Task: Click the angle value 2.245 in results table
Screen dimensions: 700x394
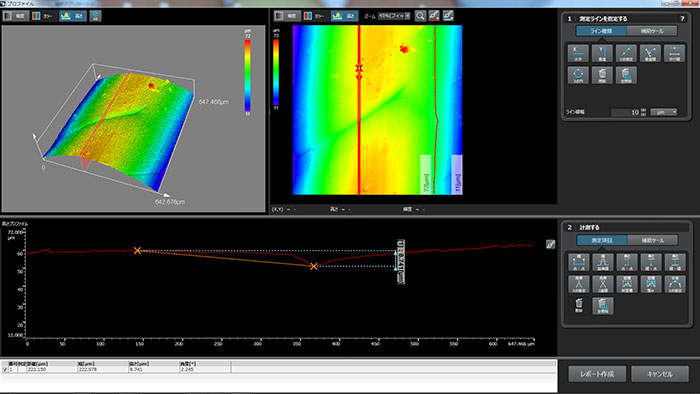Action: [188, 369]
